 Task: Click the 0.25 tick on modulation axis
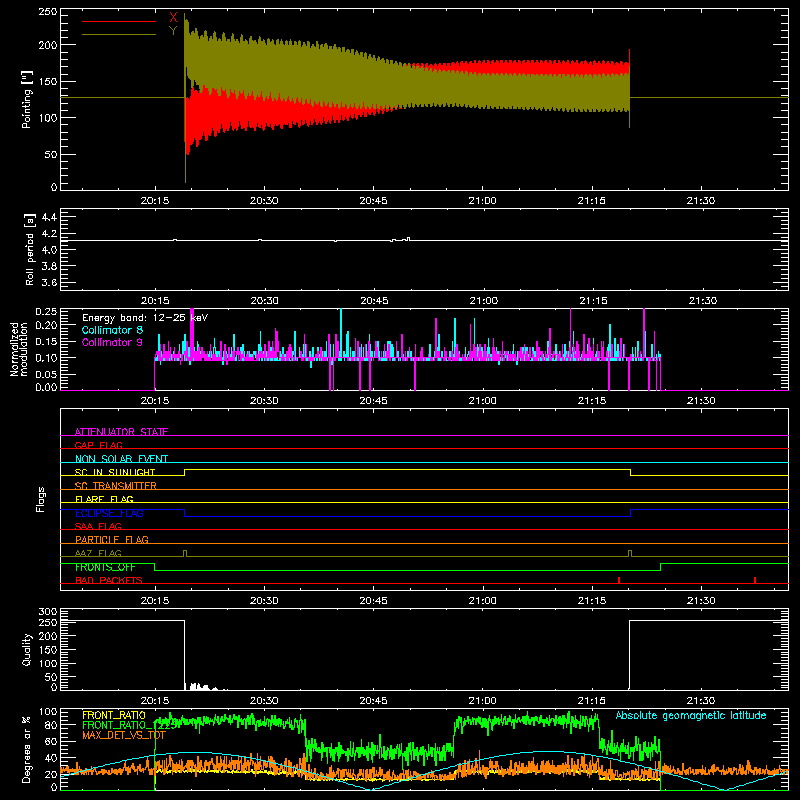coord(46,311)
